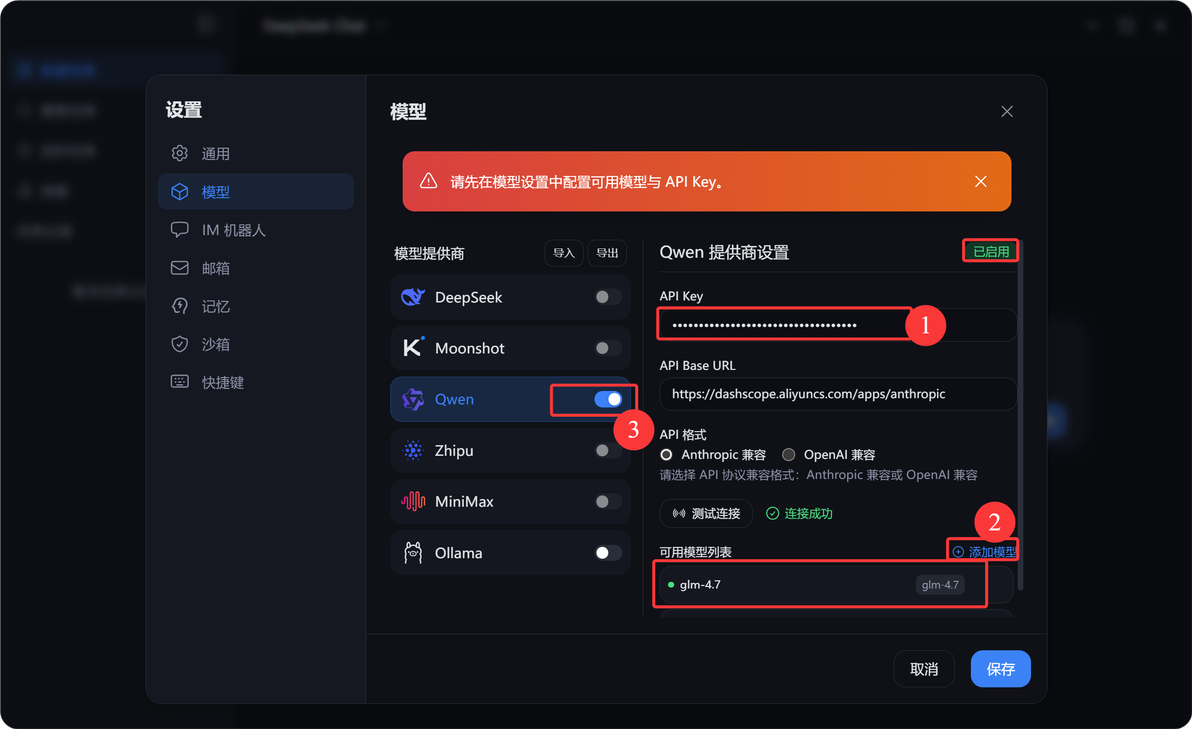Click the 已启用 enabled status badge
The image size is (1192, 729).
991,252
